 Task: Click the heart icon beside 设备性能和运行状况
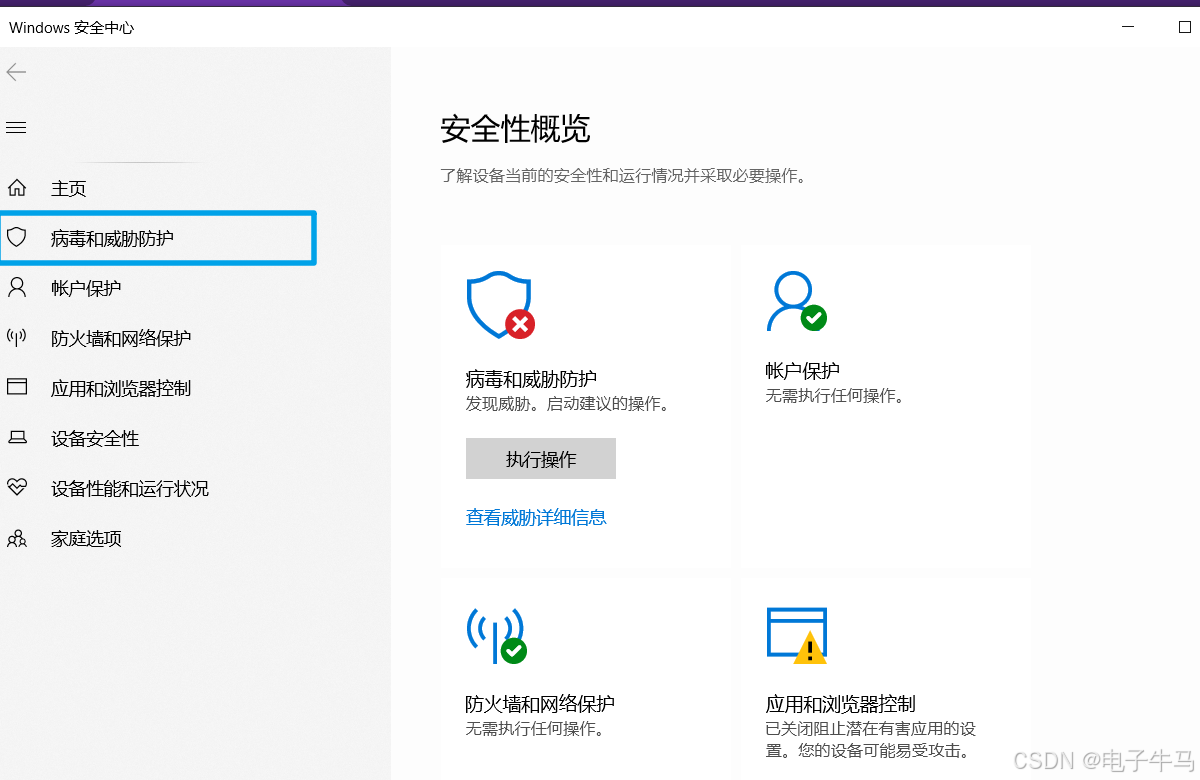tap(17, 488)
